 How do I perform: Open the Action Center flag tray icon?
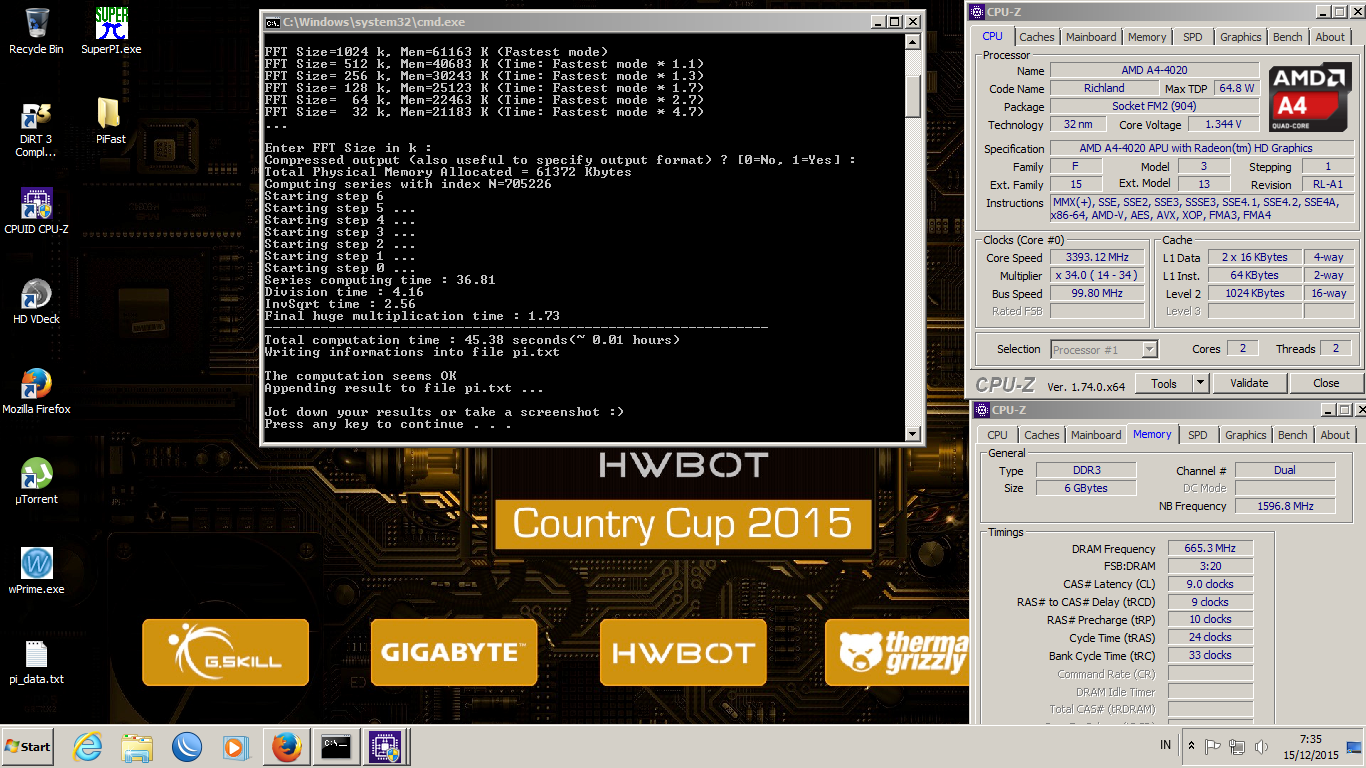point(1213,746)
